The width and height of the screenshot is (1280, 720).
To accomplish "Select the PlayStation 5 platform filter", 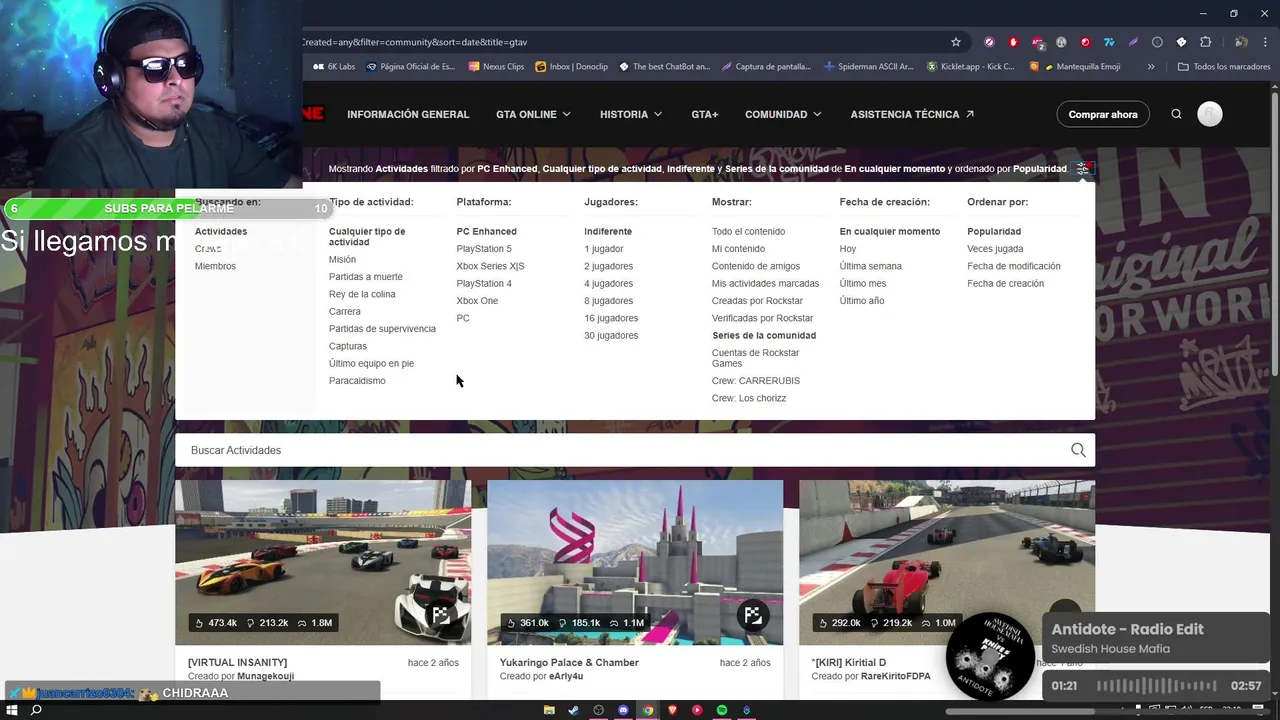I will [484, 249].
